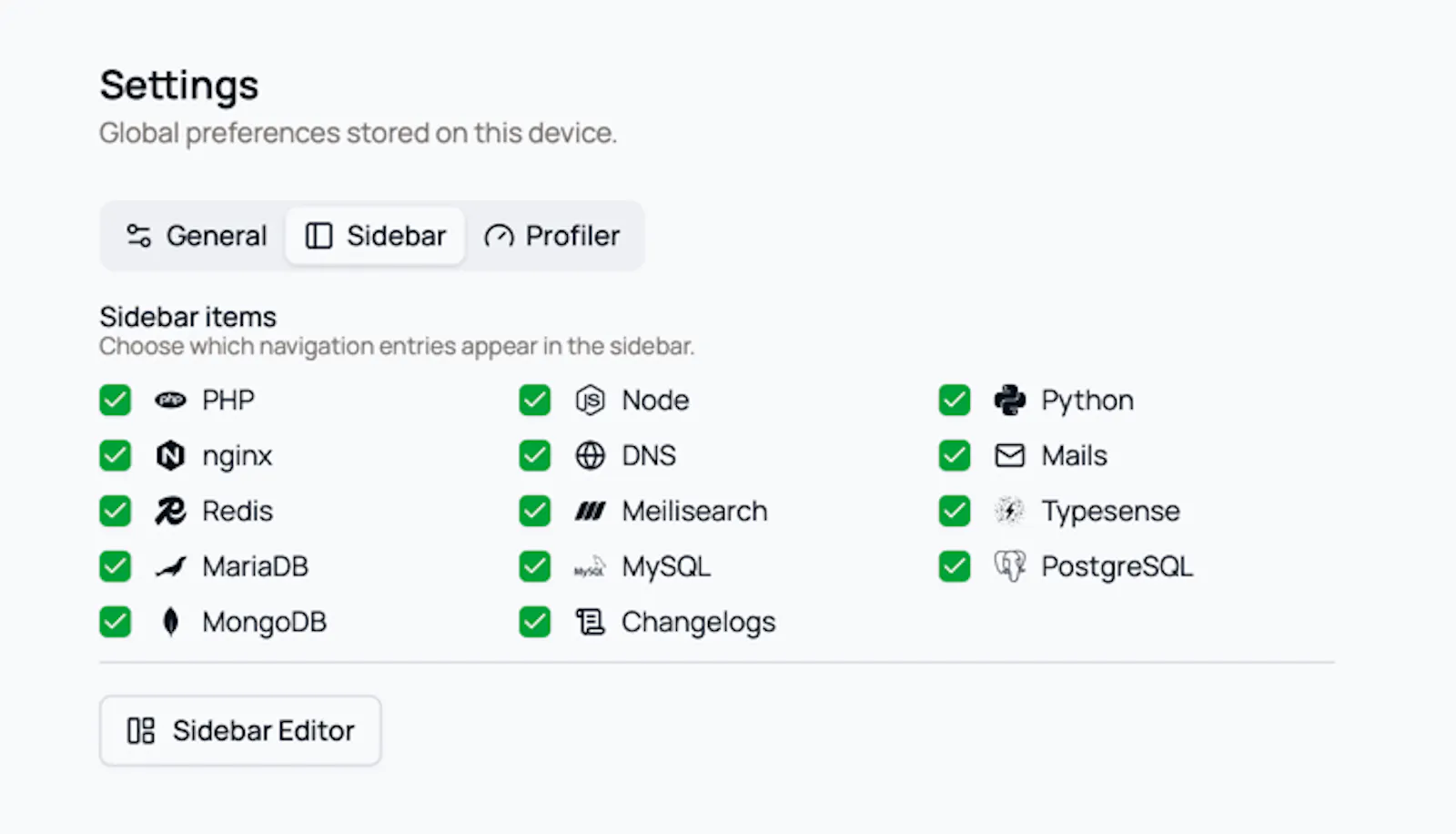Select the Sidebar settings tab
The width and height of the screenshot is (1456, 834).
[x=375, y=236]
